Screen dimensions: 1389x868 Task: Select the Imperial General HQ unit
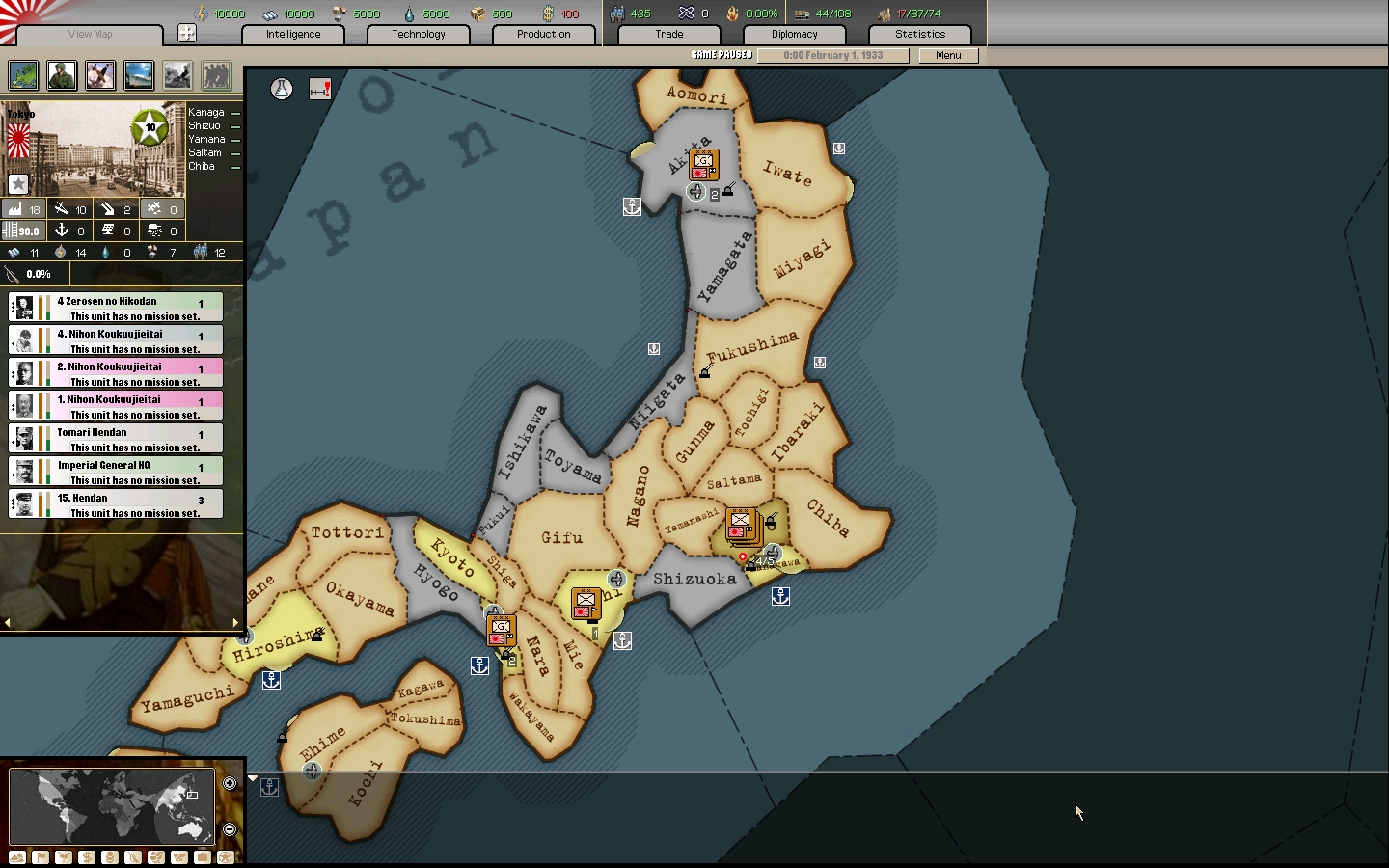(x=116, y=471)
